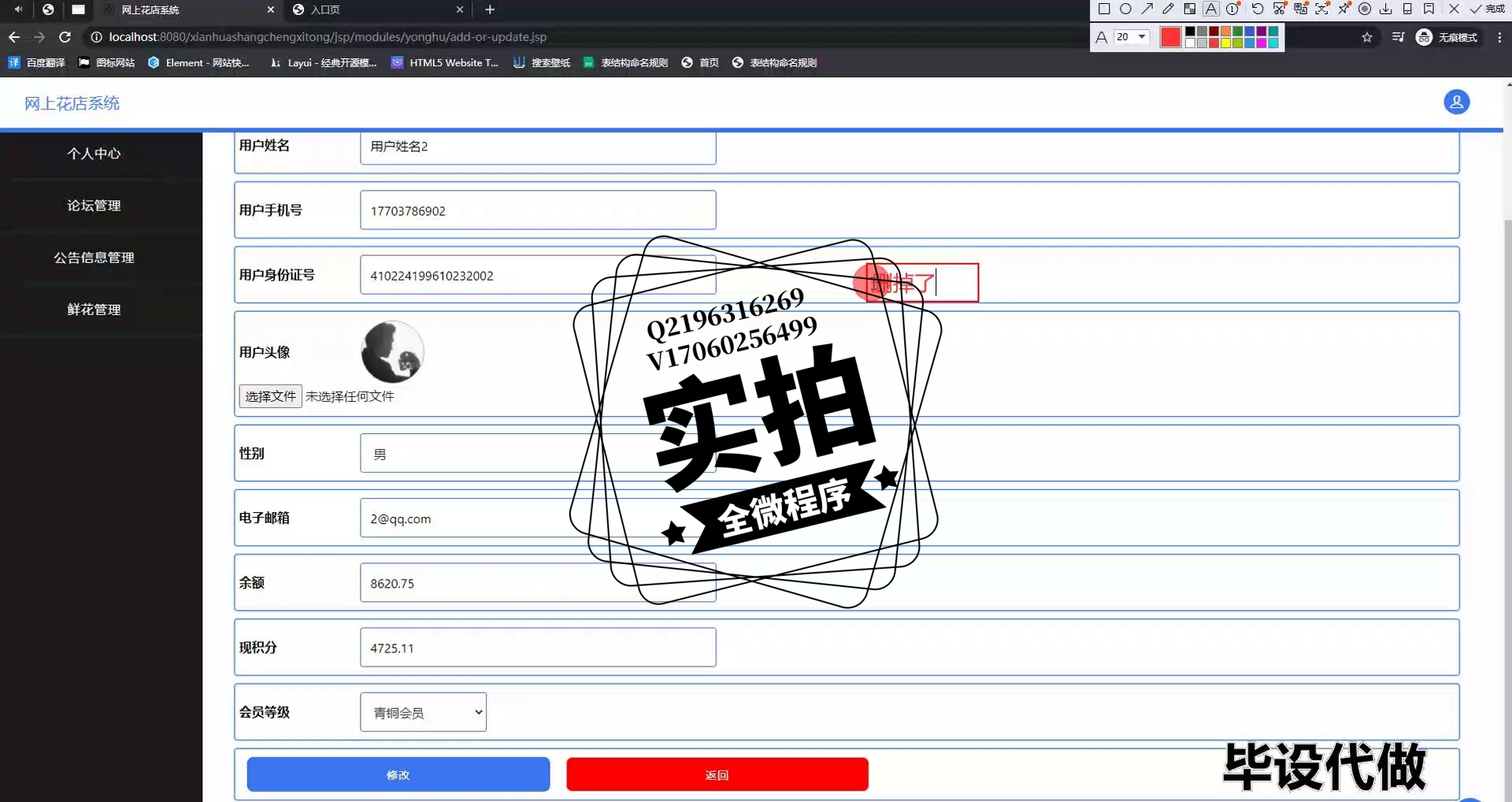Cancel the screenshot with the X icon
Screen dimensions: 1512x802
click(x=1454, y=9)
